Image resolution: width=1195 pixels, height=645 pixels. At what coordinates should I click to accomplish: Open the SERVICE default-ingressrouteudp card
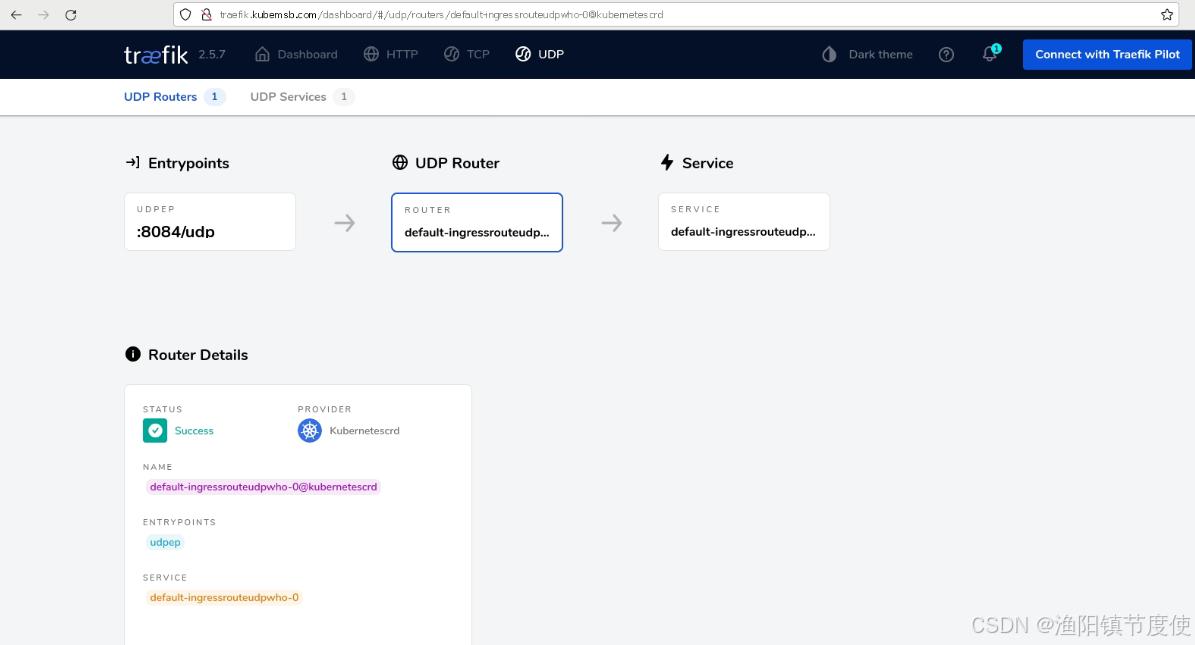tap(744, 222)
